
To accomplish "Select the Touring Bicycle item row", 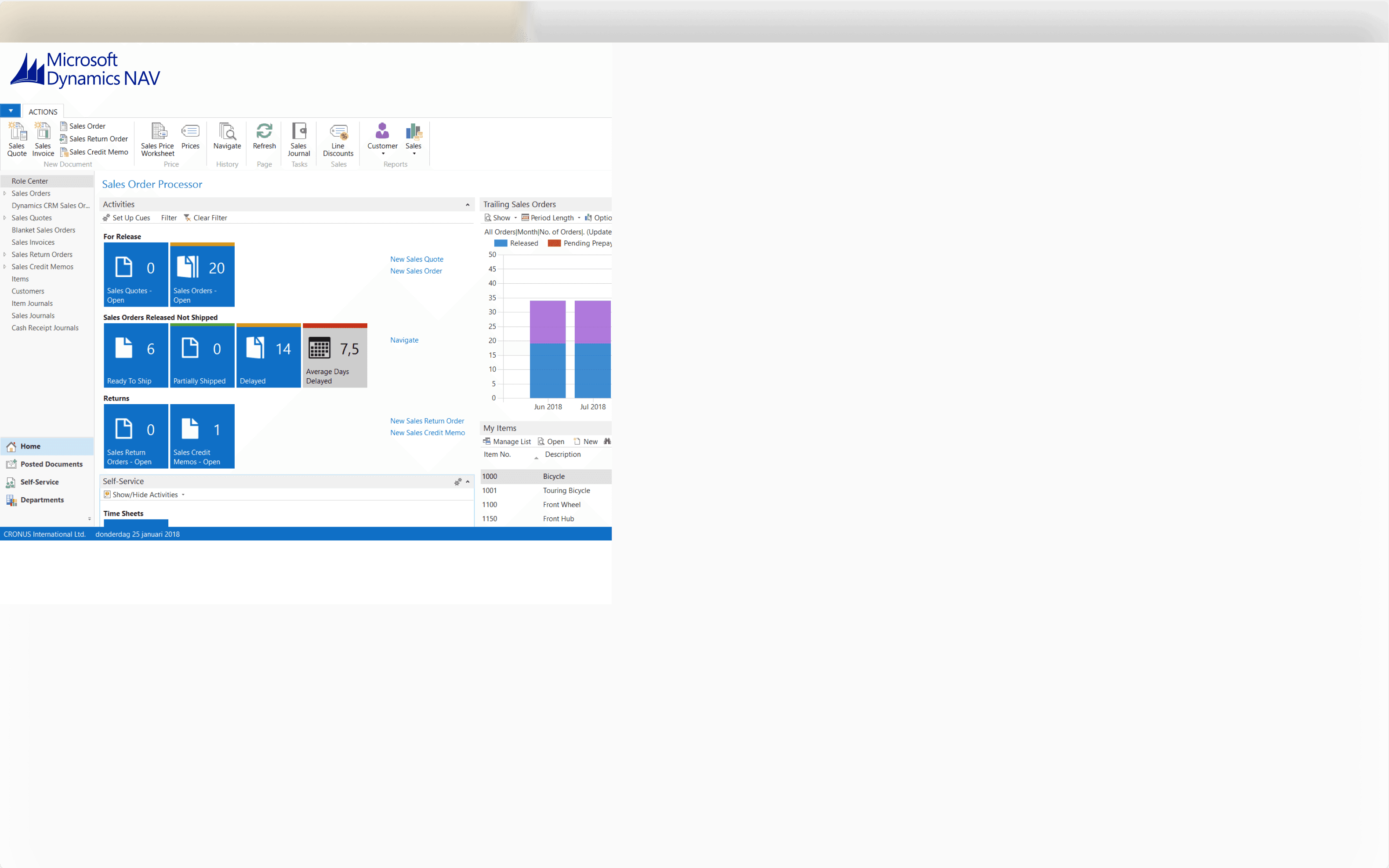I will click(x=546, y=491).
